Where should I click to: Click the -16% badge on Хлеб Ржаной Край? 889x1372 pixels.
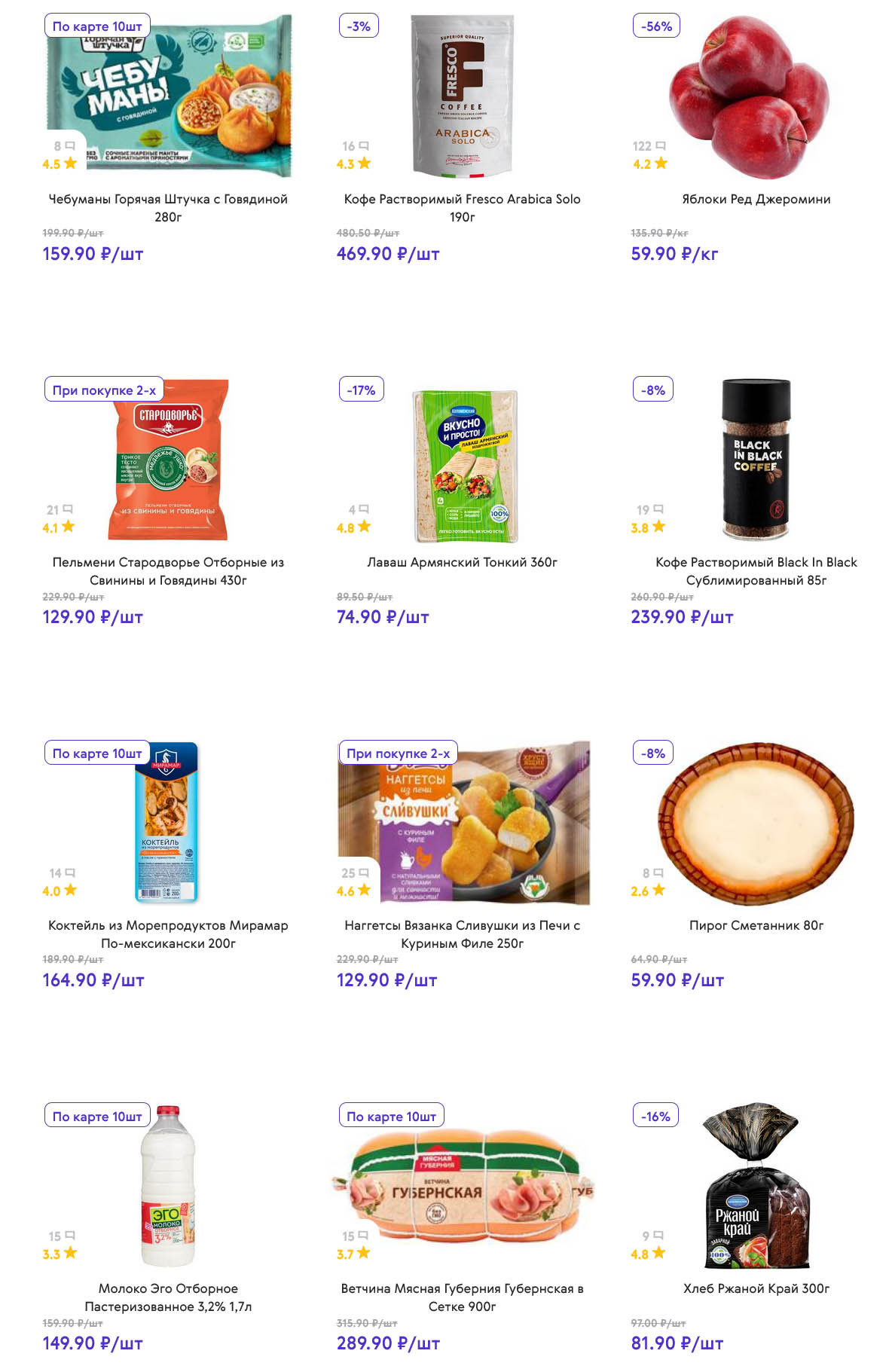click(x=655, y=1117)
